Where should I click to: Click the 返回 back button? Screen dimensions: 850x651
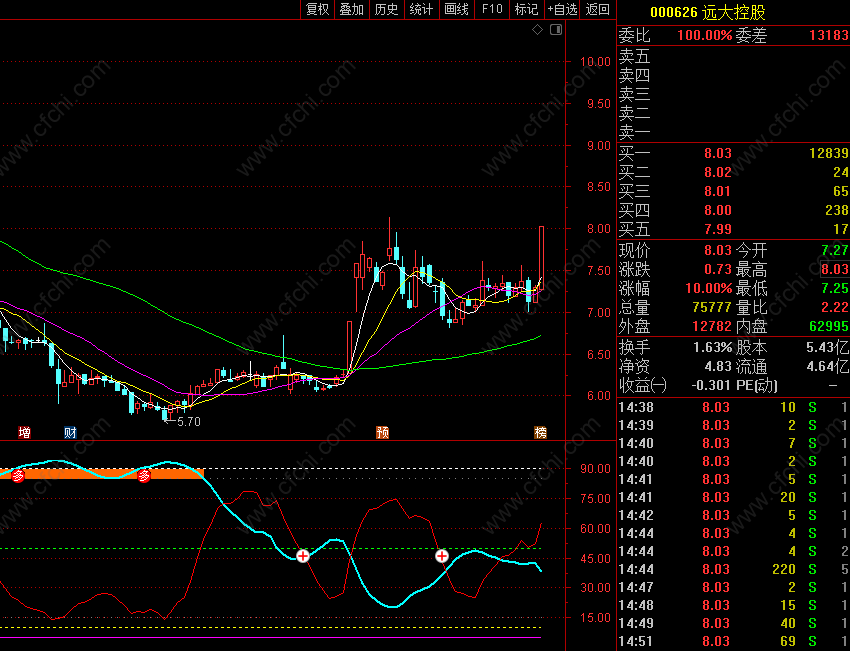click(x=598, y=9)
